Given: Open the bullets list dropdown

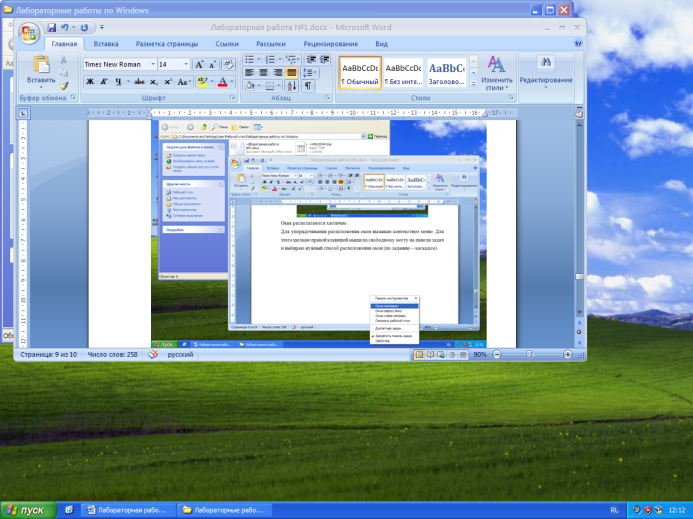Looking at the screenshot, I should [259, 59].
